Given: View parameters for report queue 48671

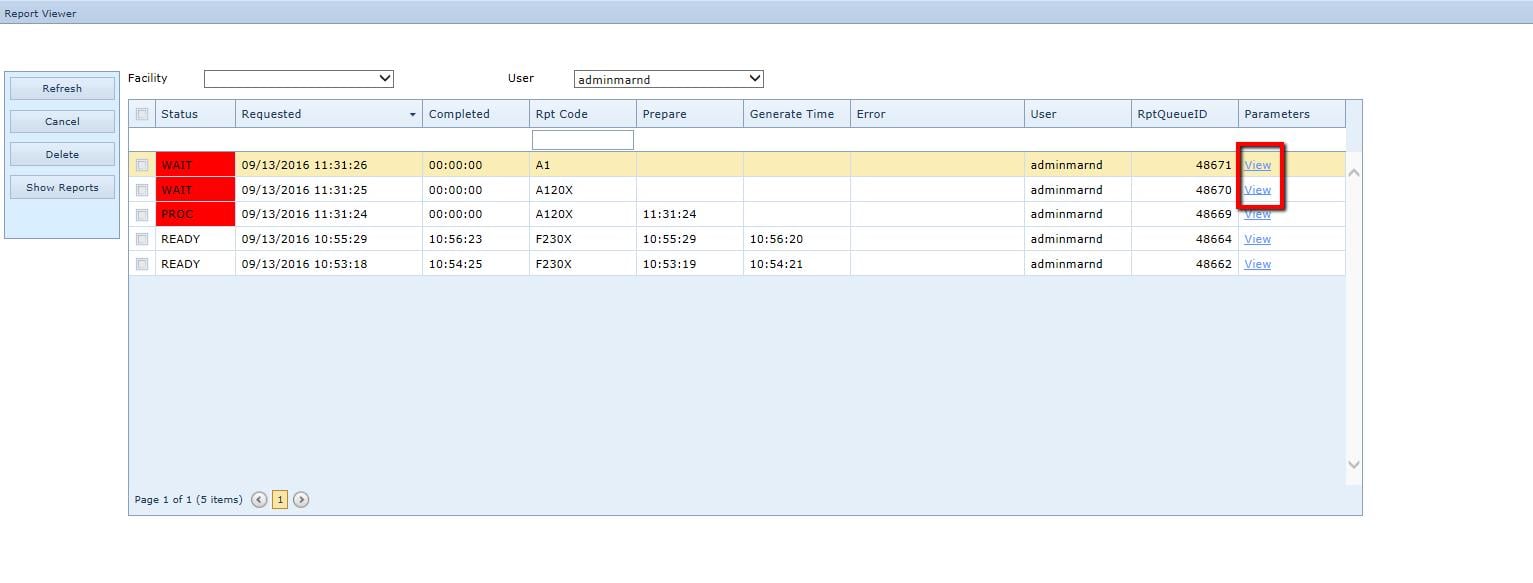Looking at the screenshot, I should [x=1257, y=165].
